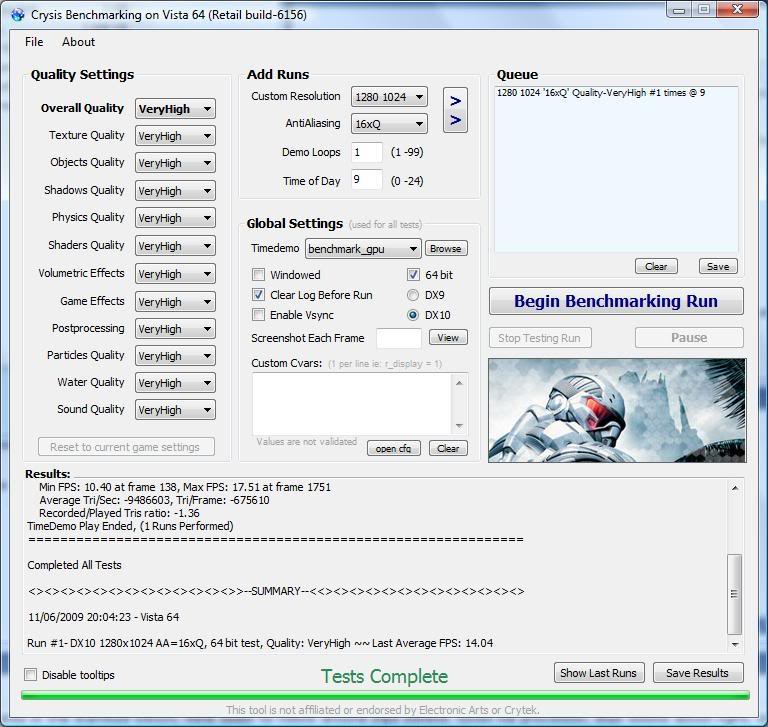This screenshot has height=727, width=768.
Task: Select the DX9 radio button
Action: [x=413, y=295]
